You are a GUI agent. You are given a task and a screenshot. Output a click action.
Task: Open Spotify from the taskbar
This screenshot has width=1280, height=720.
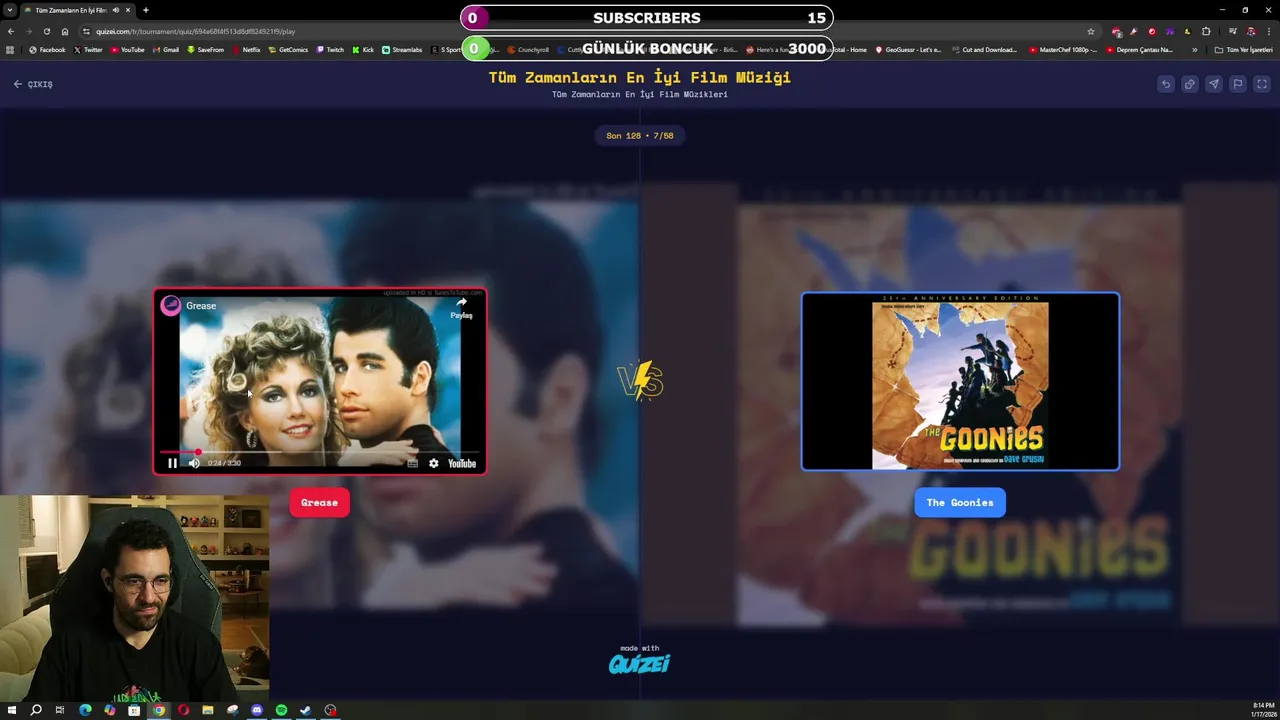[x=281, y=710]
